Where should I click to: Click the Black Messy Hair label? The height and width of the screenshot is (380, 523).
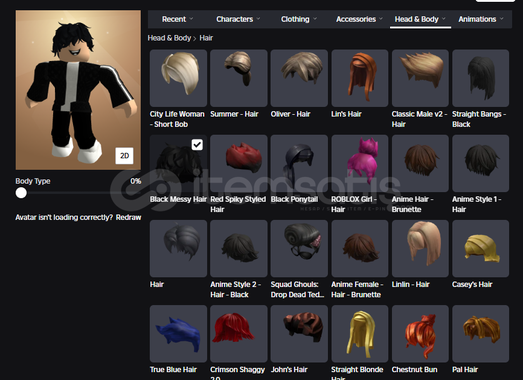point(178,199)
